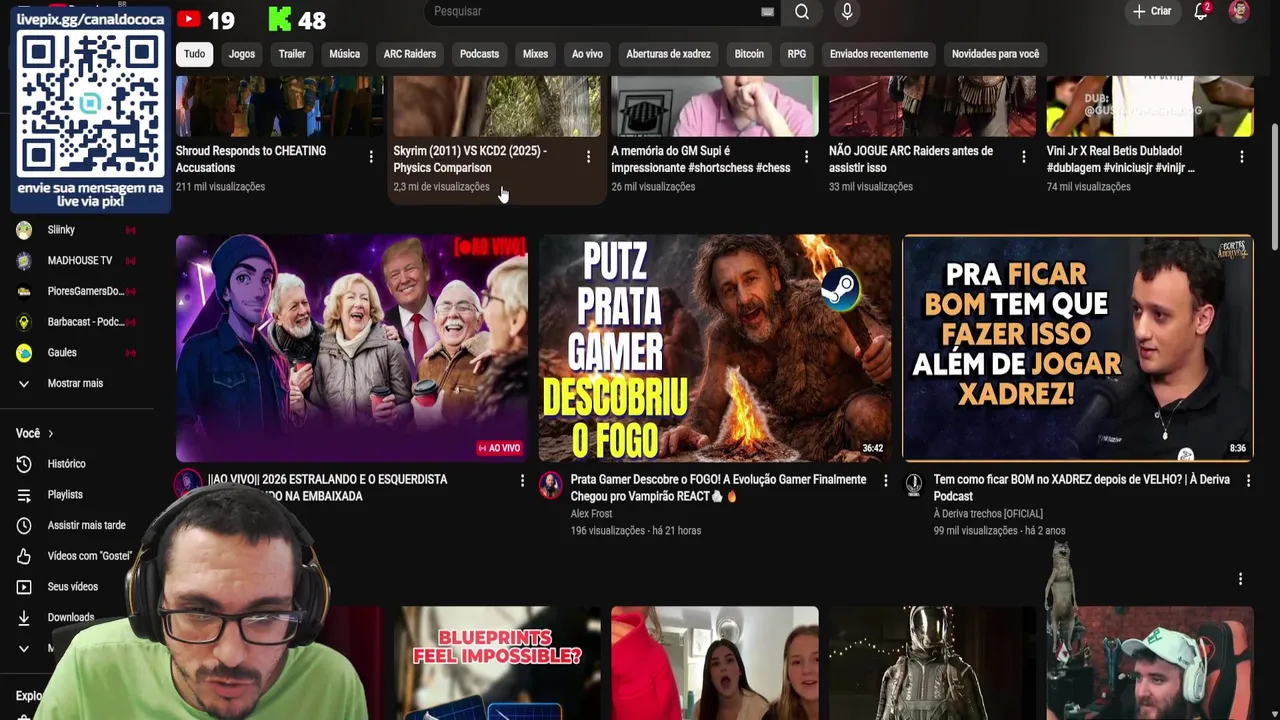This screenshot has width=1280, height=720.
Task: Open options for GM Supi memory short
Action: click(806, 157)
